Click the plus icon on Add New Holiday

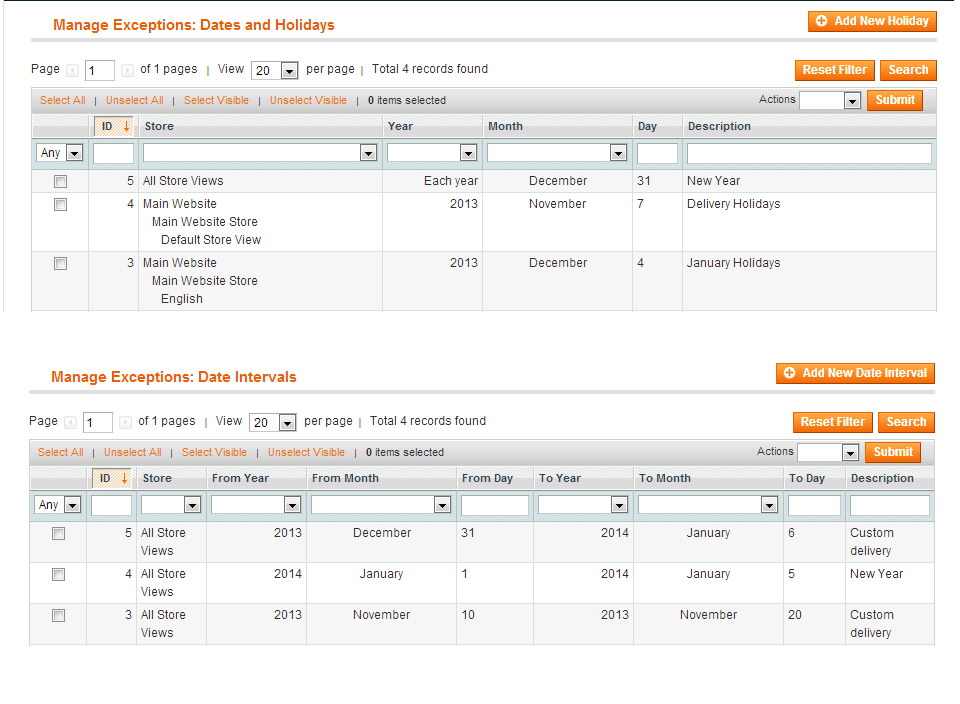(824, 20)
